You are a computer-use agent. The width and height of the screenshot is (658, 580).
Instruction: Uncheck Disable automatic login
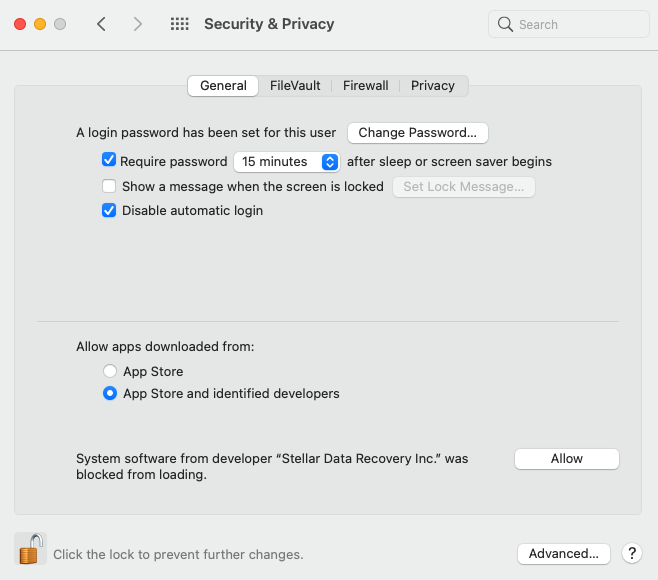pos(109,210)
